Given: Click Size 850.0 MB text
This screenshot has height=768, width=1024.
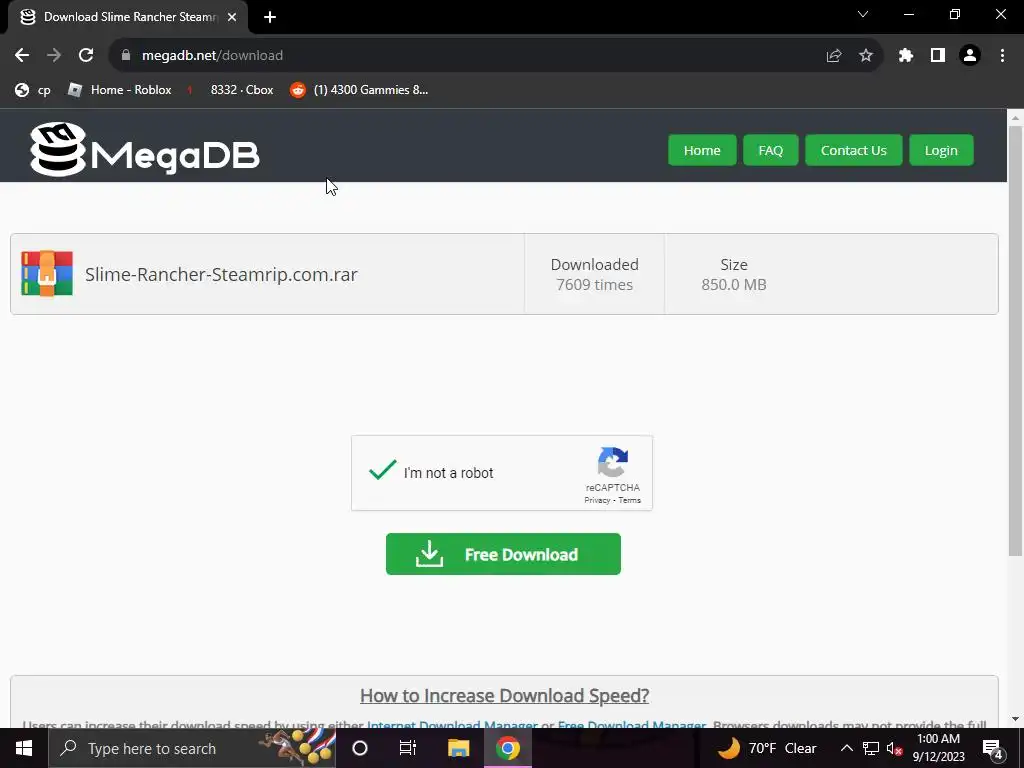Looking at the screenshot, I should (x=734, y=274).
